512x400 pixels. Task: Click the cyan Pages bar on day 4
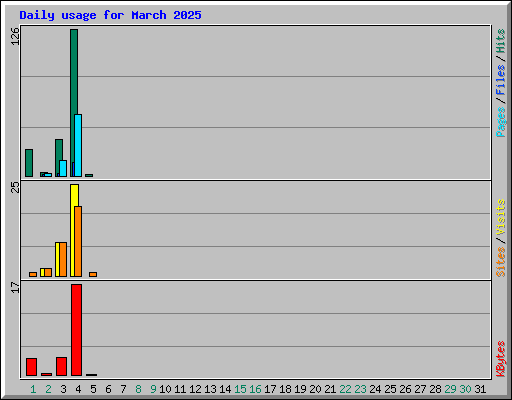tap(78, 145)
